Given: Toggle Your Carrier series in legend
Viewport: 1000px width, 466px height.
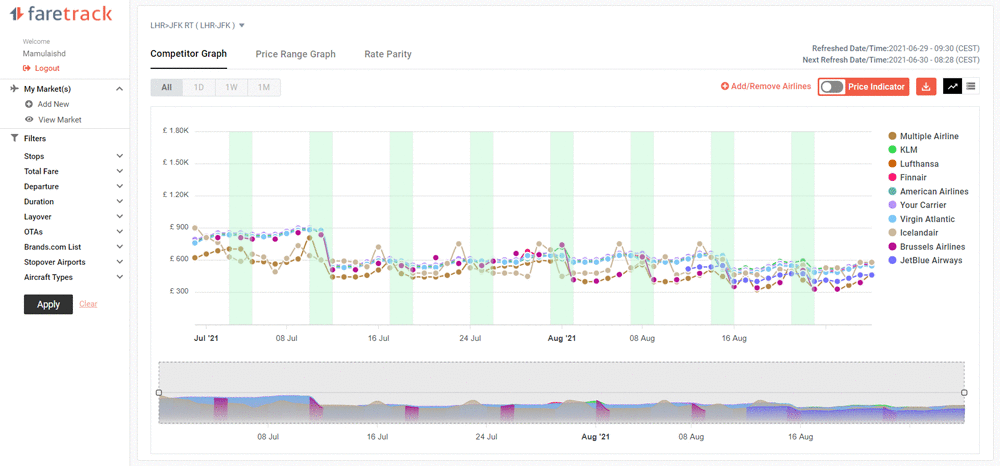Looking at the screenshot, I should point(917,205).
